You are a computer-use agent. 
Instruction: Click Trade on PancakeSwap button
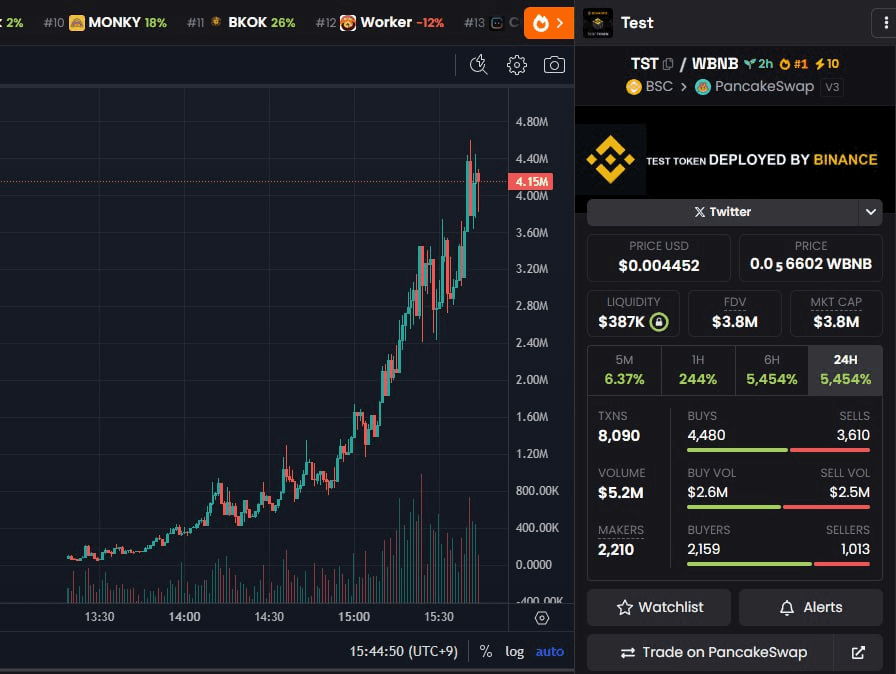pyautogui.click(x=711, y=652)
